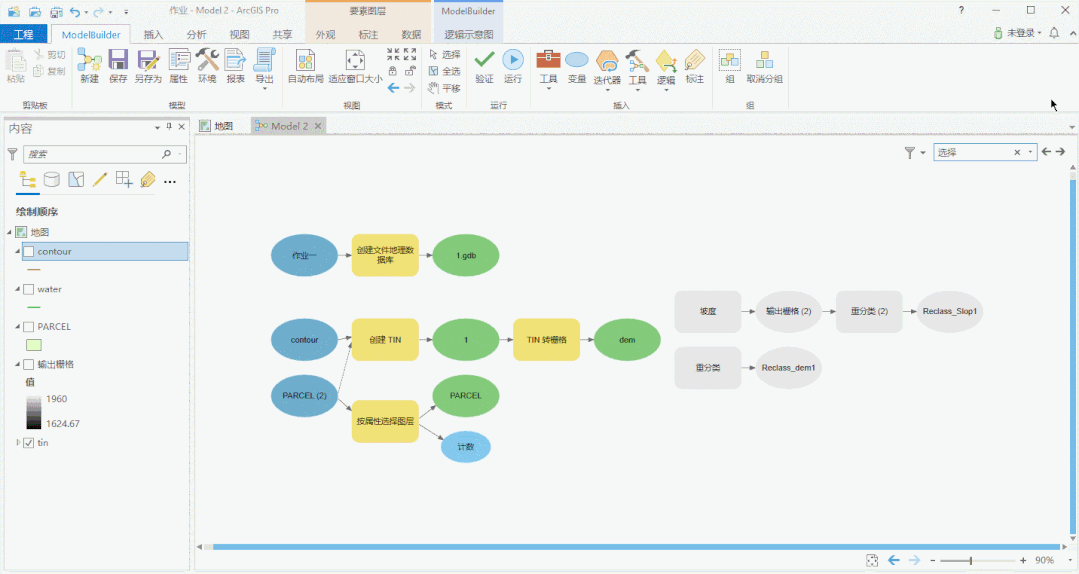Click the 另存为 save-as icon

[147, 61]
